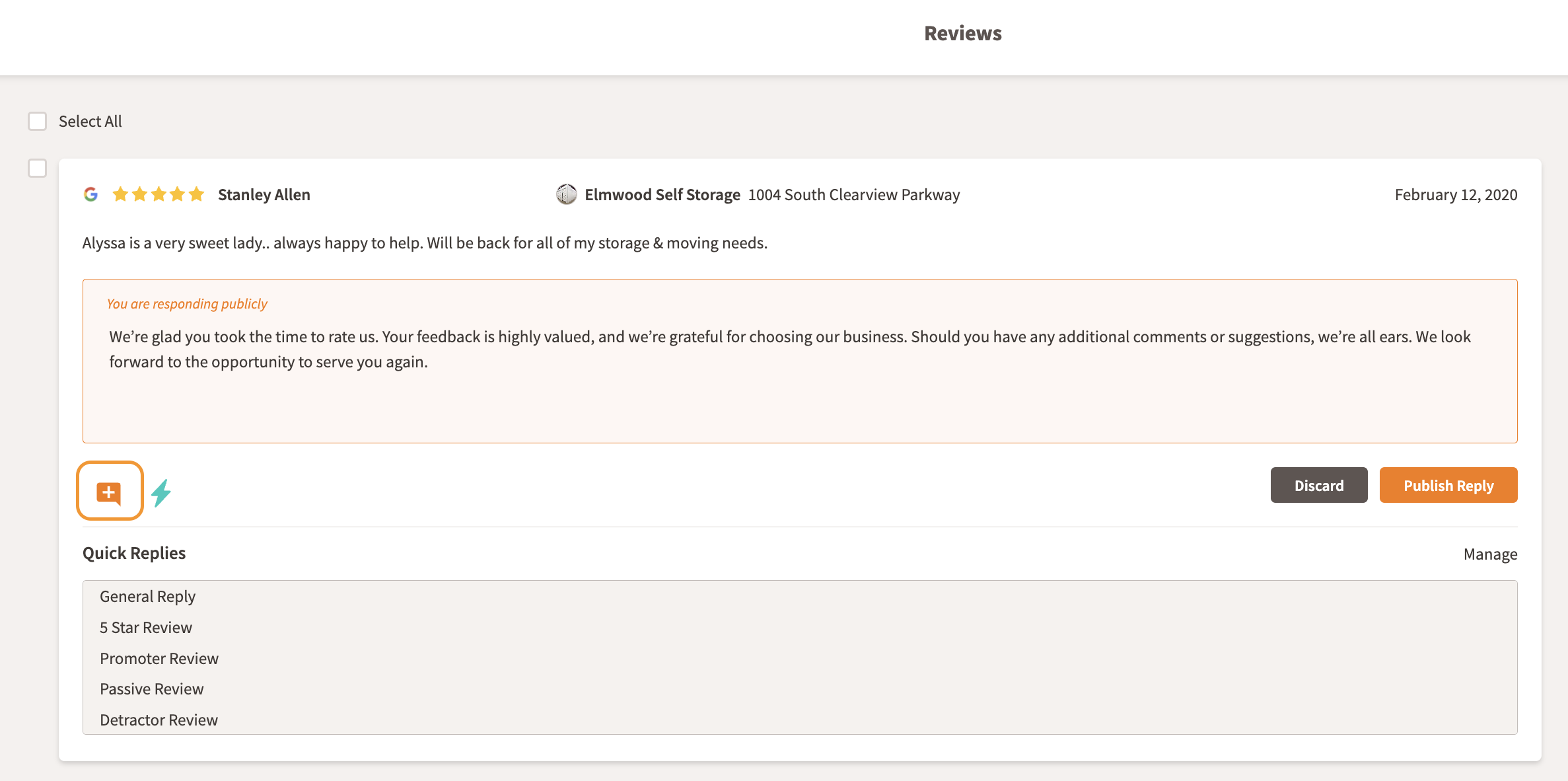This screenshot has width=1568, height=781.
Task: Click the Elmwood Self Storage location name
Action: click(662, 195)
